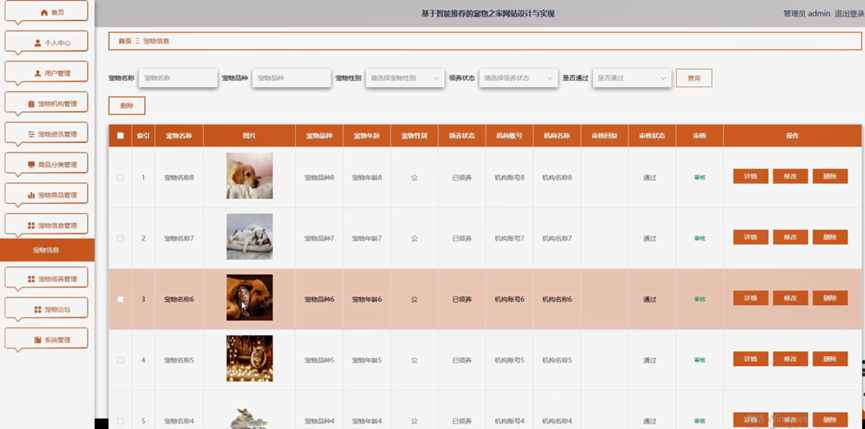Click 删除 for row 宠物名称5
Screen dimensions: 865x429
coord(830,359)
